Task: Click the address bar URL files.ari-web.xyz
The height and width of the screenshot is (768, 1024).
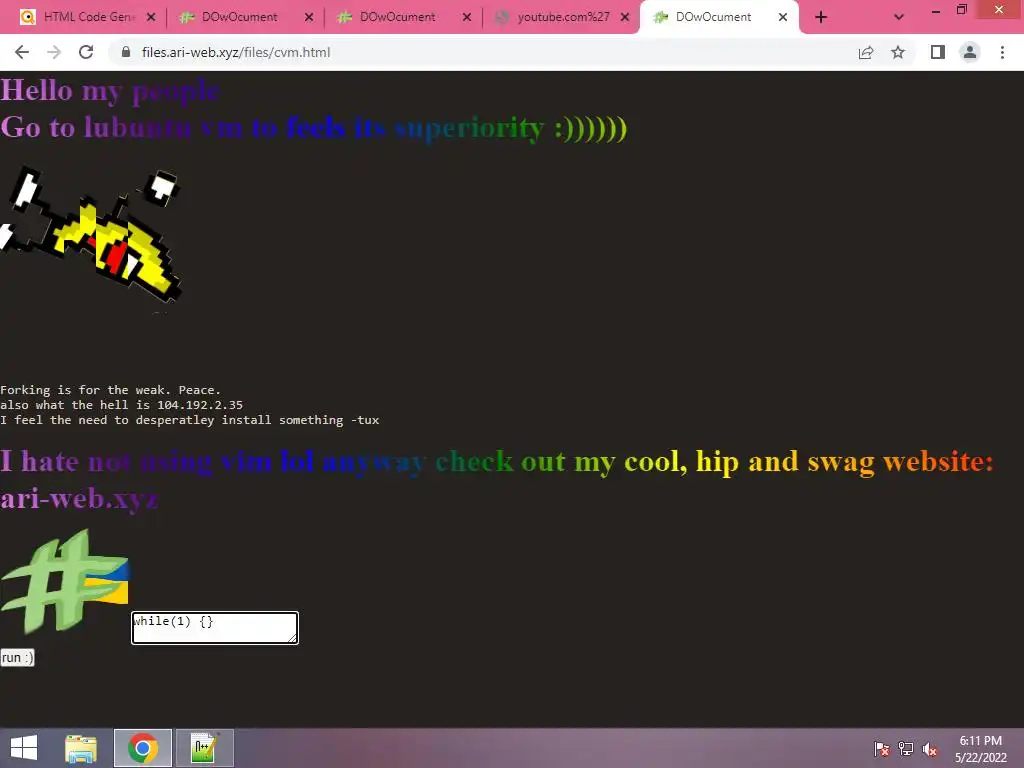Action: coord(236,52)
